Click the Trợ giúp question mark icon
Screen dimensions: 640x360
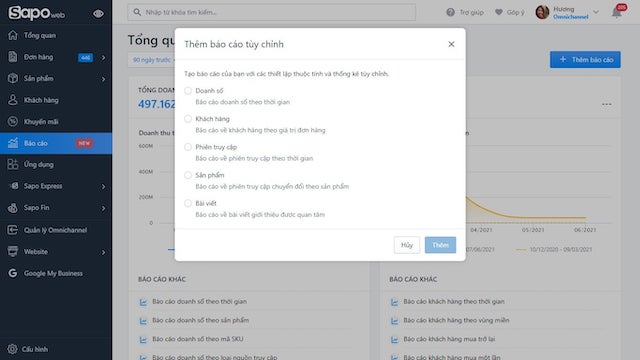(x=450, y=12)
